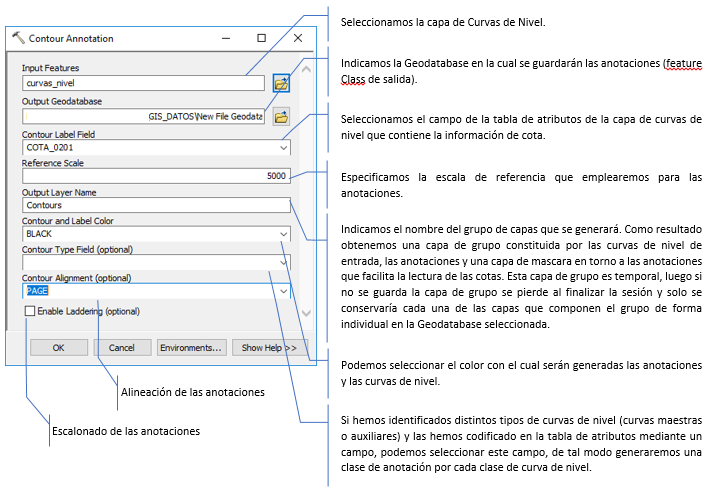Click the Output Layer Name field
Viewport: 709px width, 497px height.
(x=156, y=205)
